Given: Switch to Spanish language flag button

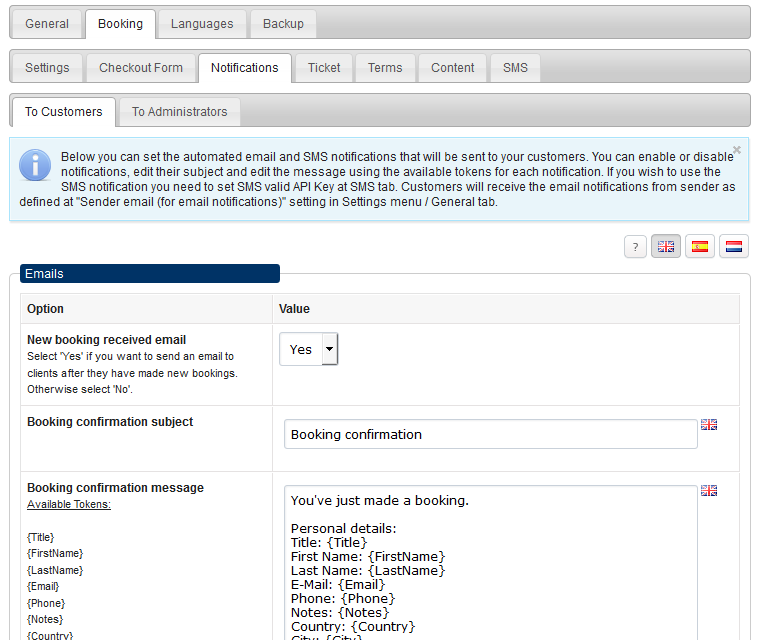Looking at the screenshot, I should (x=700, y=247).
